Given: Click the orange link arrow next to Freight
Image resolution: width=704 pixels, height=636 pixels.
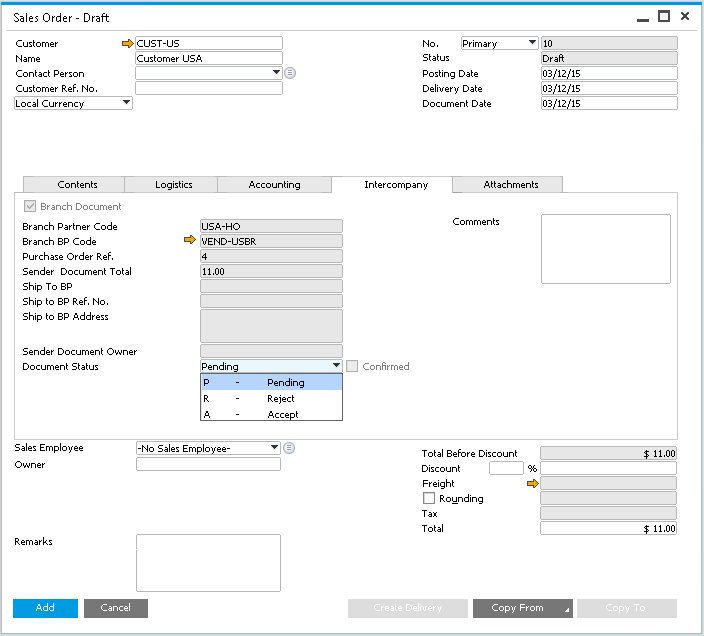Looking at the screenshot, I should point(532,483).
